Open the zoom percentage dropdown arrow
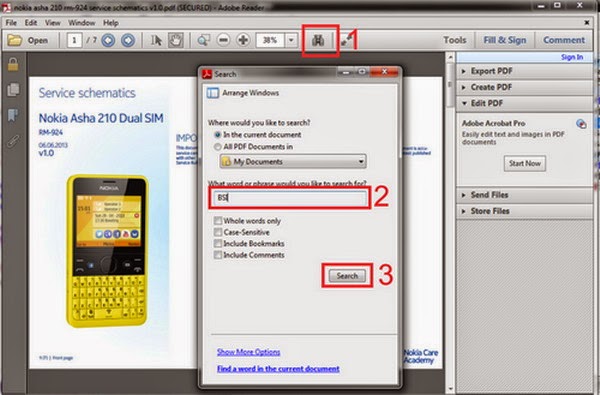This screenshot has height=395, width=600. pyautogui.click(x=291, y=40)
